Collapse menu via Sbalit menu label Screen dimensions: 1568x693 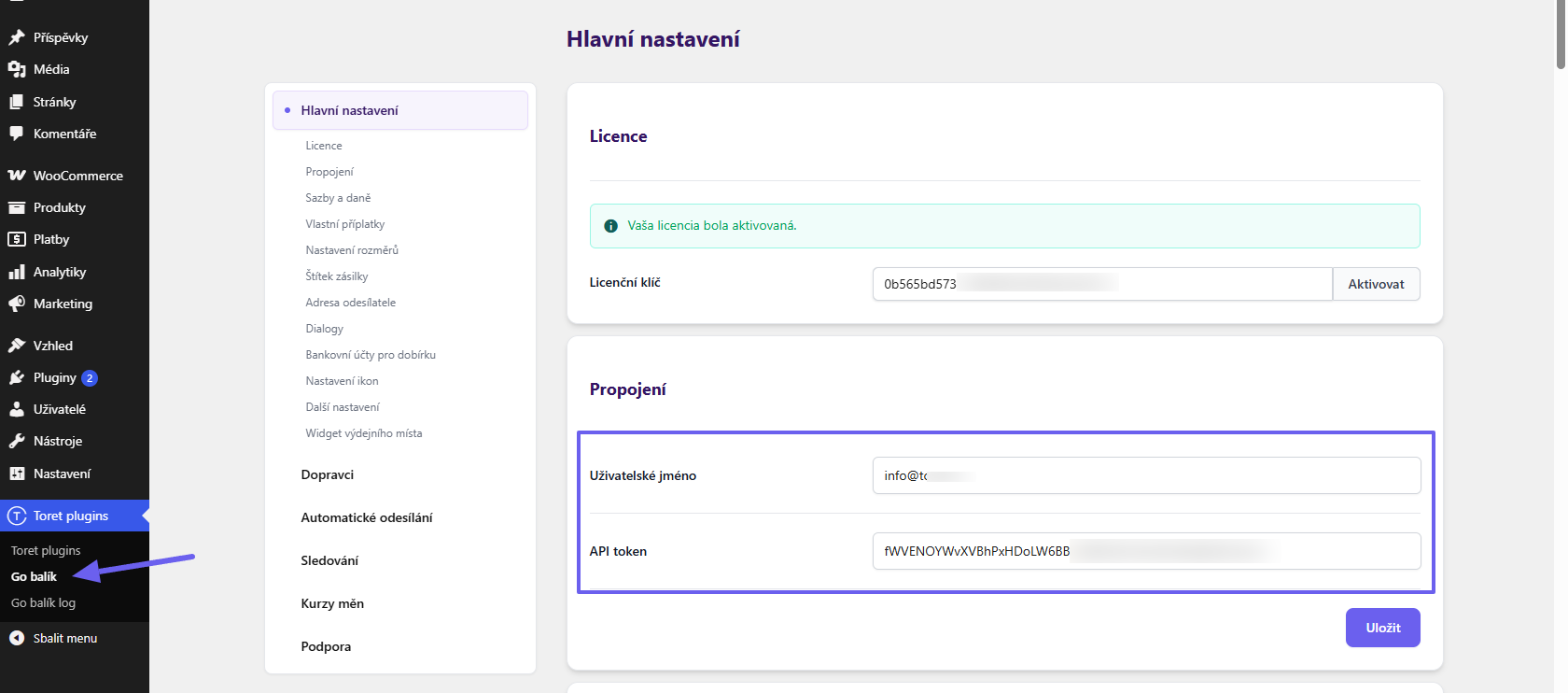pos(65,638)
